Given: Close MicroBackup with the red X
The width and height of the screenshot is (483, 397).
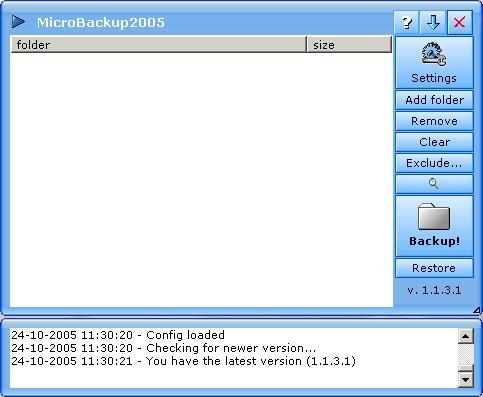Looking at the screenshot, I should 460,22.
